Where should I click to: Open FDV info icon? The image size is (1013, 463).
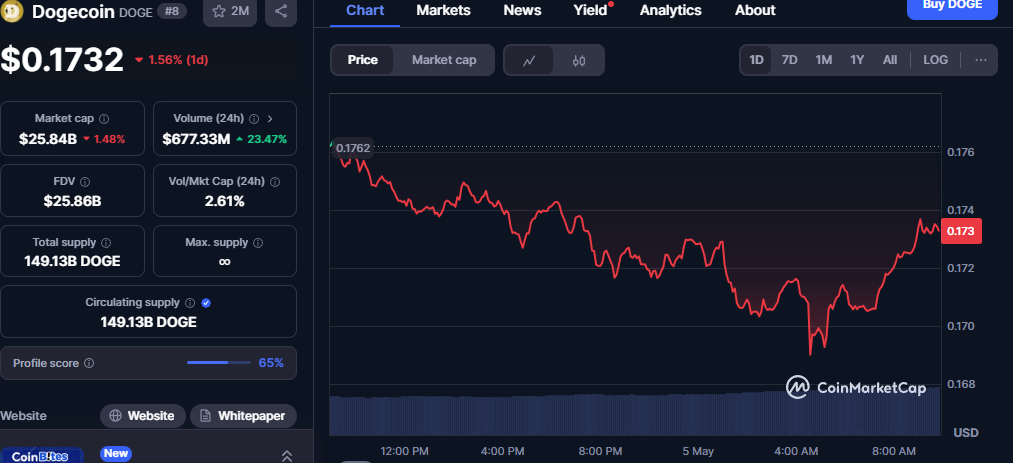(x=85, y=182)
